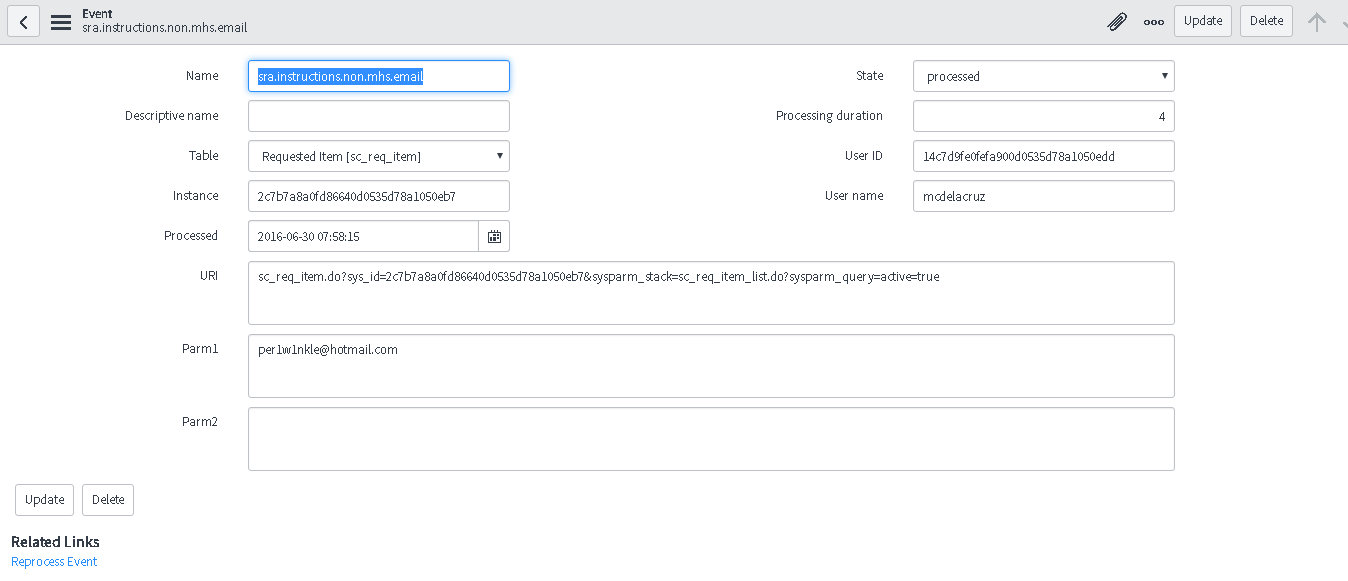
Task: Click the Descriptive name label
Action: (171, 116)
